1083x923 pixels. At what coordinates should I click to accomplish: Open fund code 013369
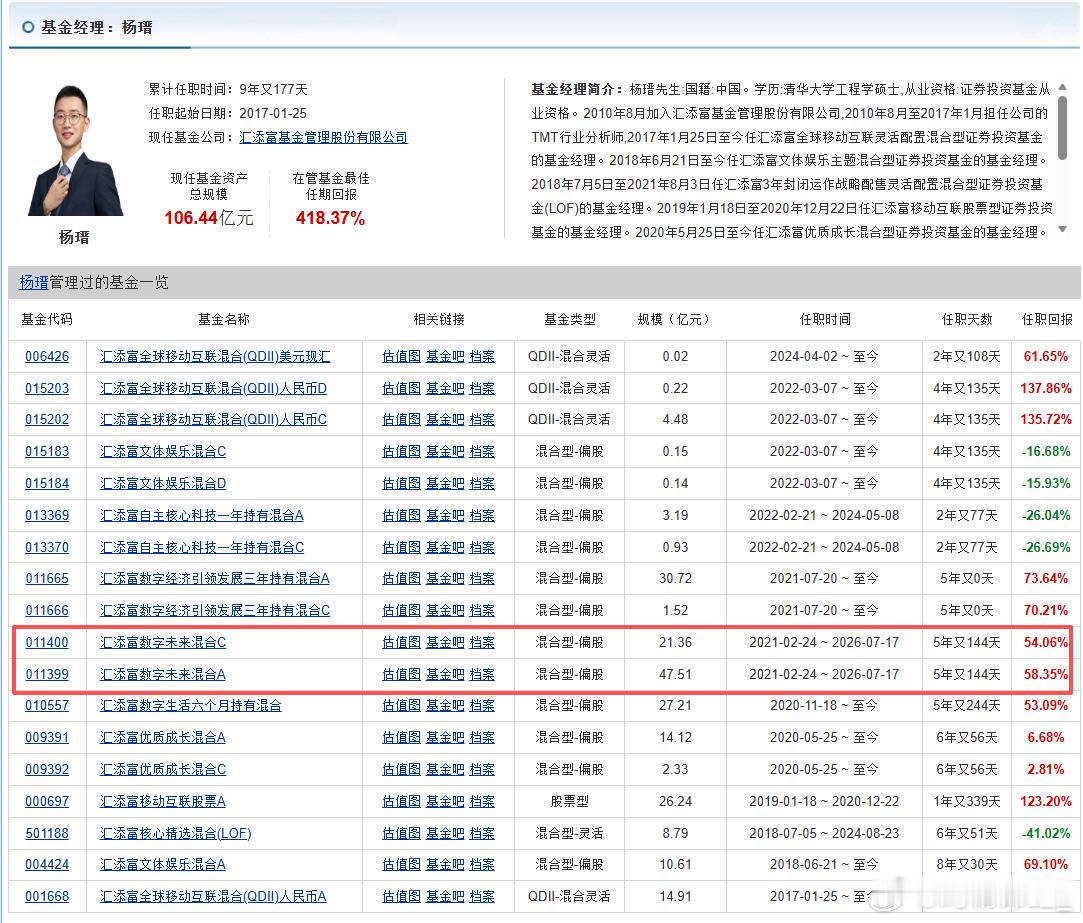click(47, 515)
